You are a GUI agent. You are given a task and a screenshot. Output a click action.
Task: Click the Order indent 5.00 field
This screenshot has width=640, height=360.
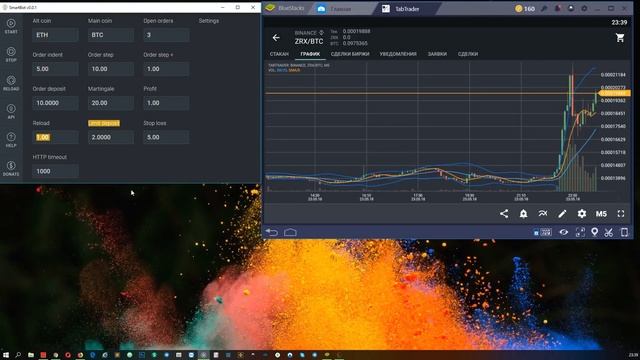[x=55, y=69]
